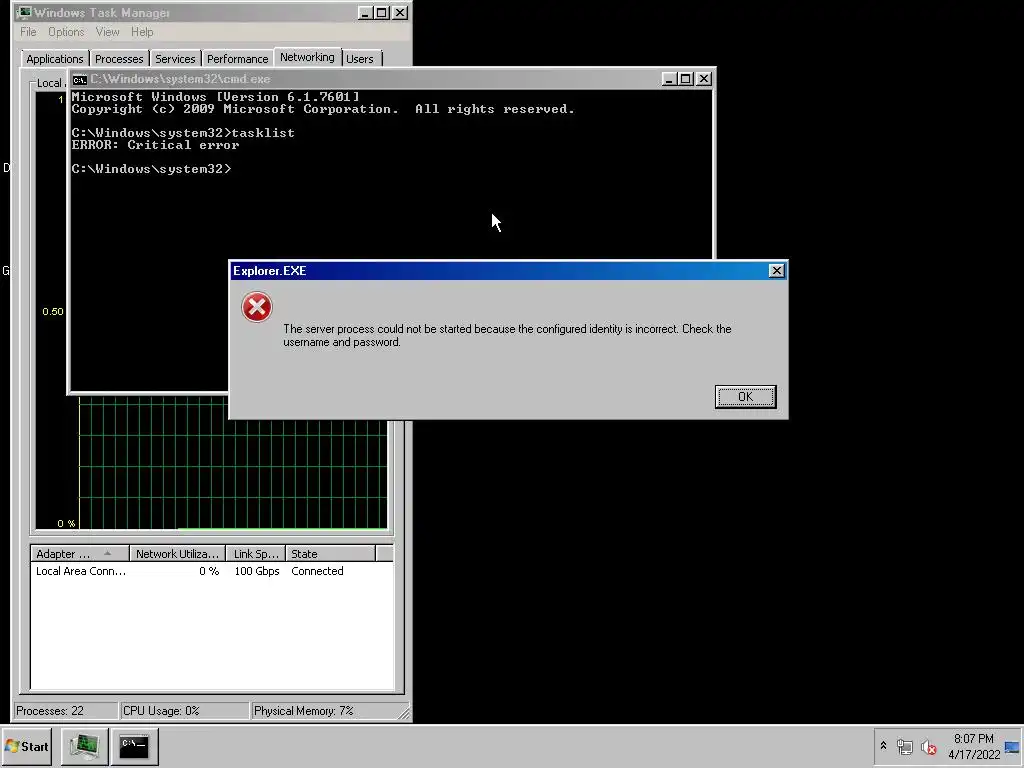Image resolution: width=1024 pixels, height=768 pixels.
Task: Switch to the Services tab
Action: [175, 59]
